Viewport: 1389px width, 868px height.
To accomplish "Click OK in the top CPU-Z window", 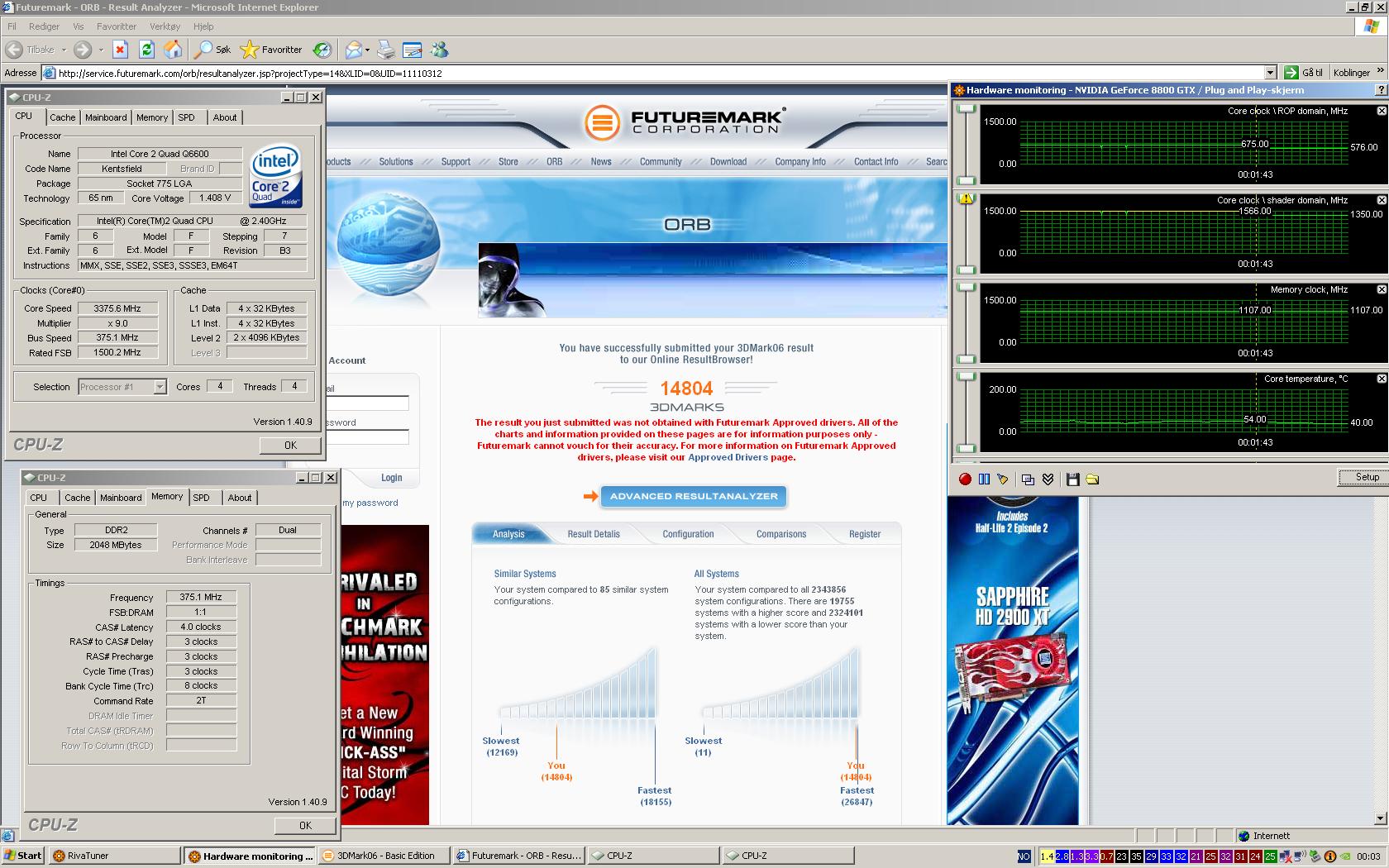I will point(290,445).
